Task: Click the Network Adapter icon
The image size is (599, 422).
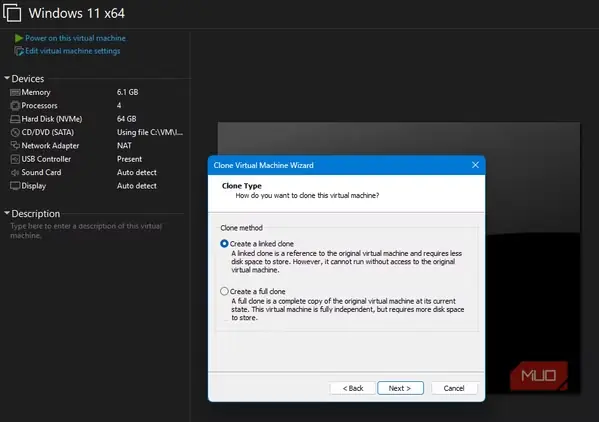Action: coord(15,146)
